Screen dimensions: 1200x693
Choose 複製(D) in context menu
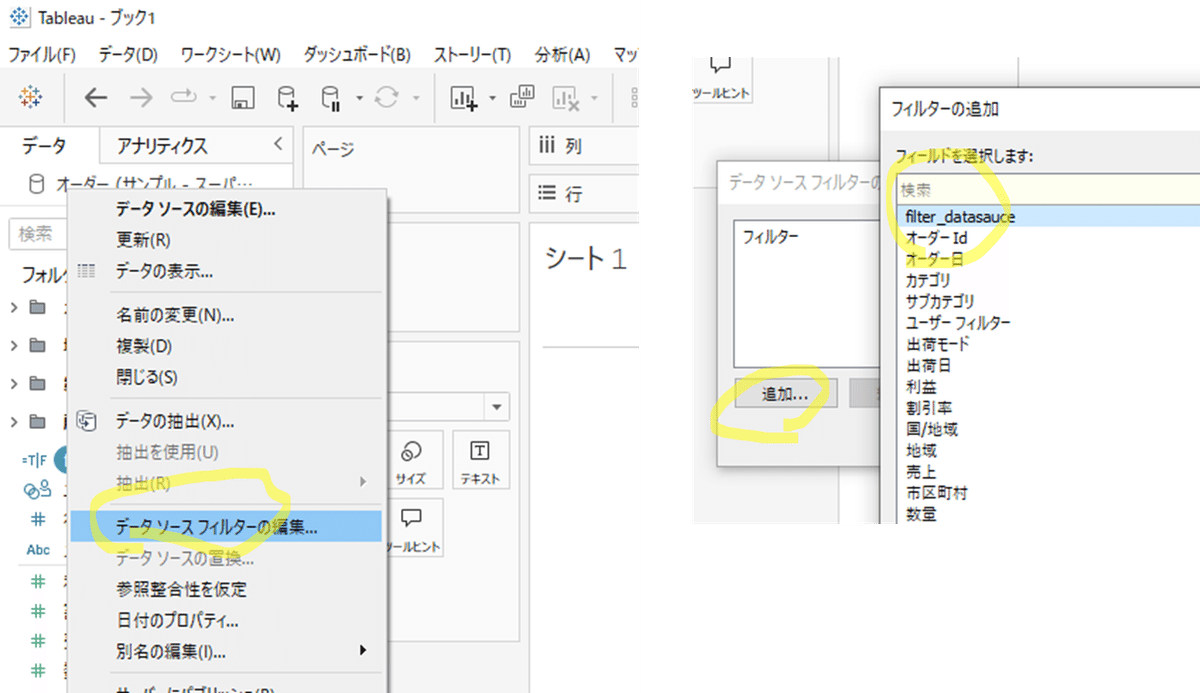click(x=225, y=347)
